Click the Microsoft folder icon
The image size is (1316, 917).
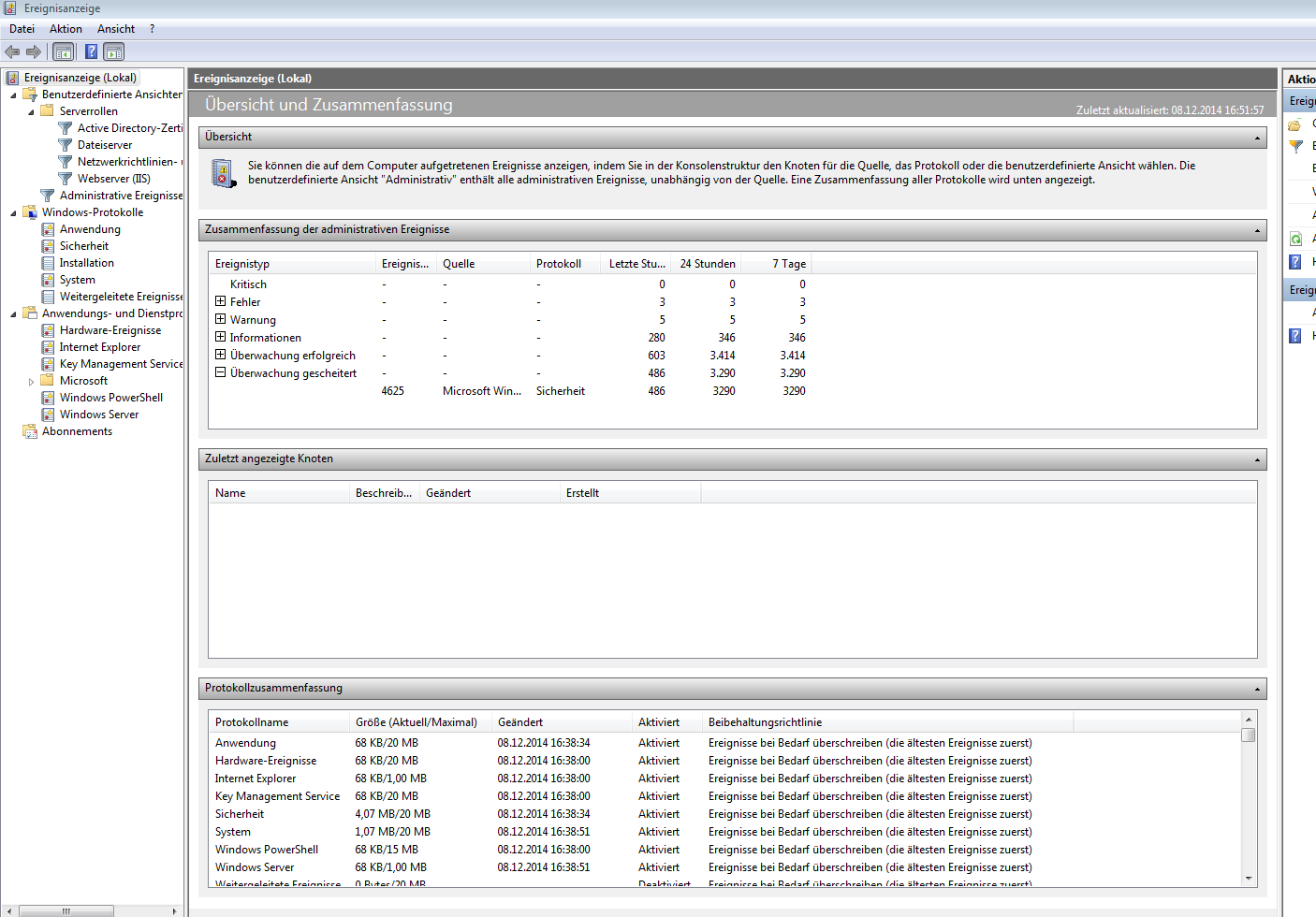pyautogui.click(x=48, y=381)
